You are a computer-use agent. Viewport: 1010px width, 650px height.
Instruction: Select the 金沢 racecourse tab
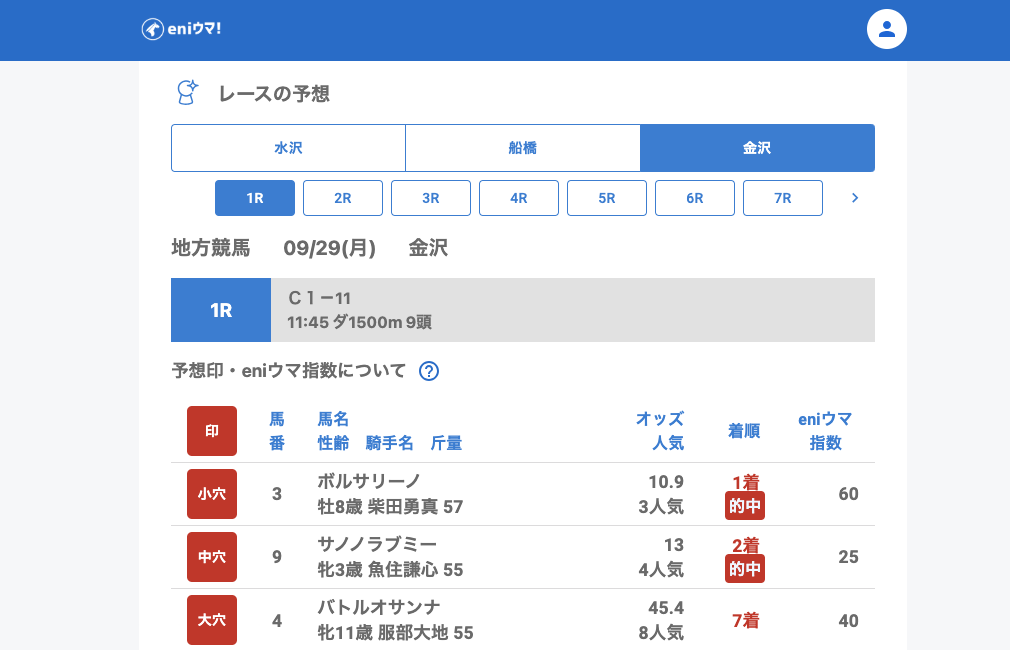tap(757, 148)
